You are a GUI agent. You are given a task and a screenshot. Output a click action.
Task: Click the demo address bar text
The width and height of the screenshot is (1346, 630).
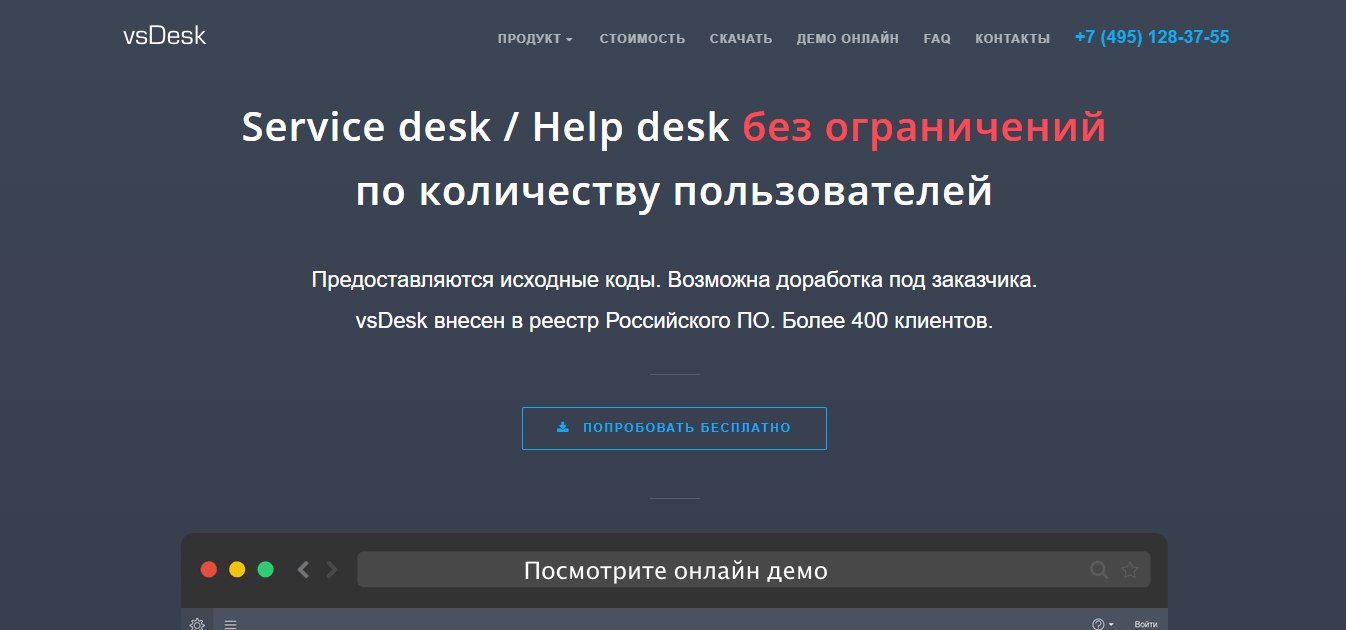675,571
